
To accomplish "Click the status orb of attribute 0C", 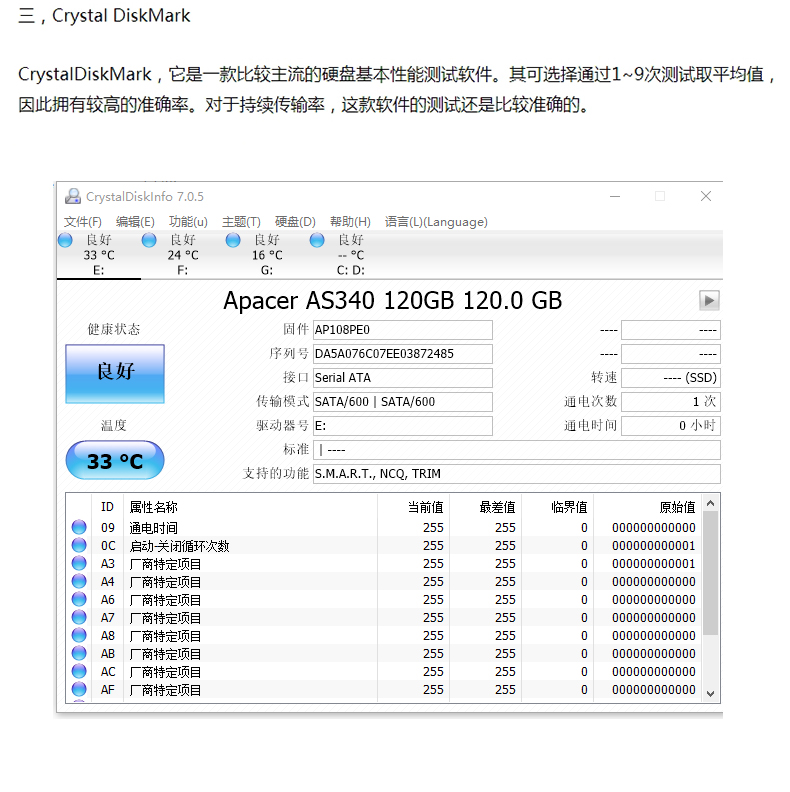I will tap(79, 545).
